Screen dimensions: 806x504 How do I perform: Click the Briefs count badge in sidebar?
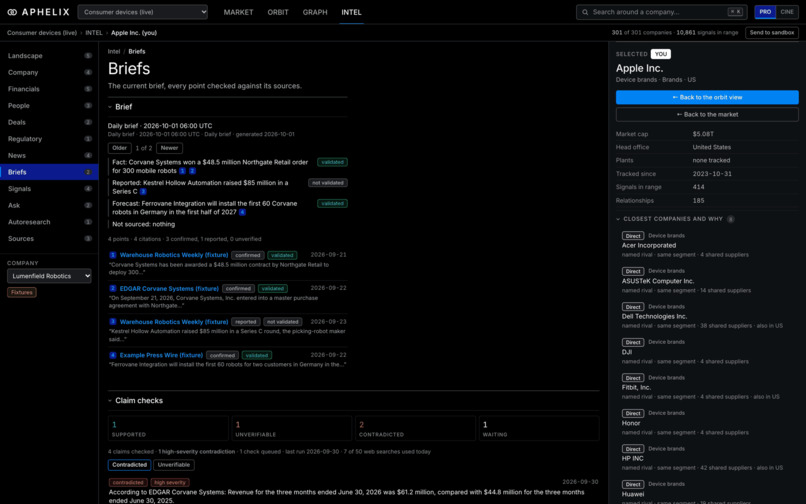coord(88,172)
